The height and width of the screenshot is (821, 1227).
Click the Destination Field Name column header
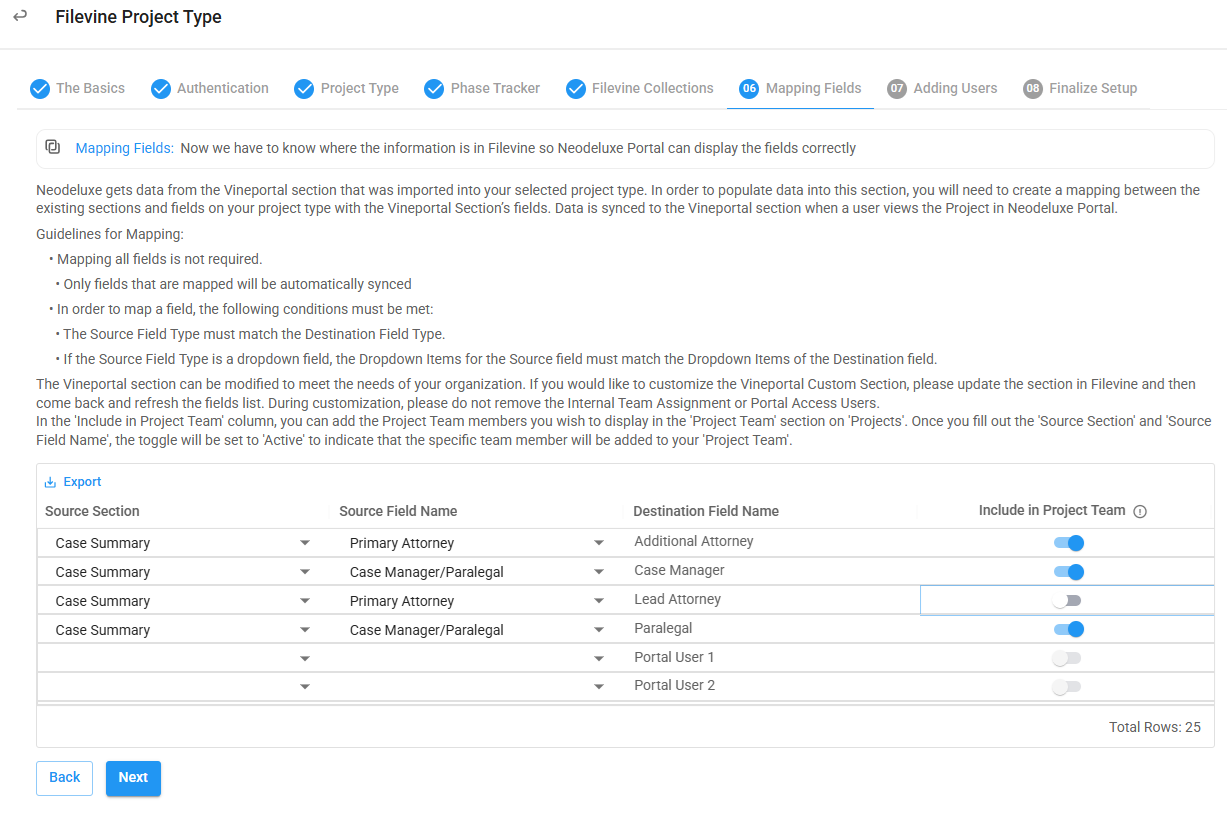706,511
